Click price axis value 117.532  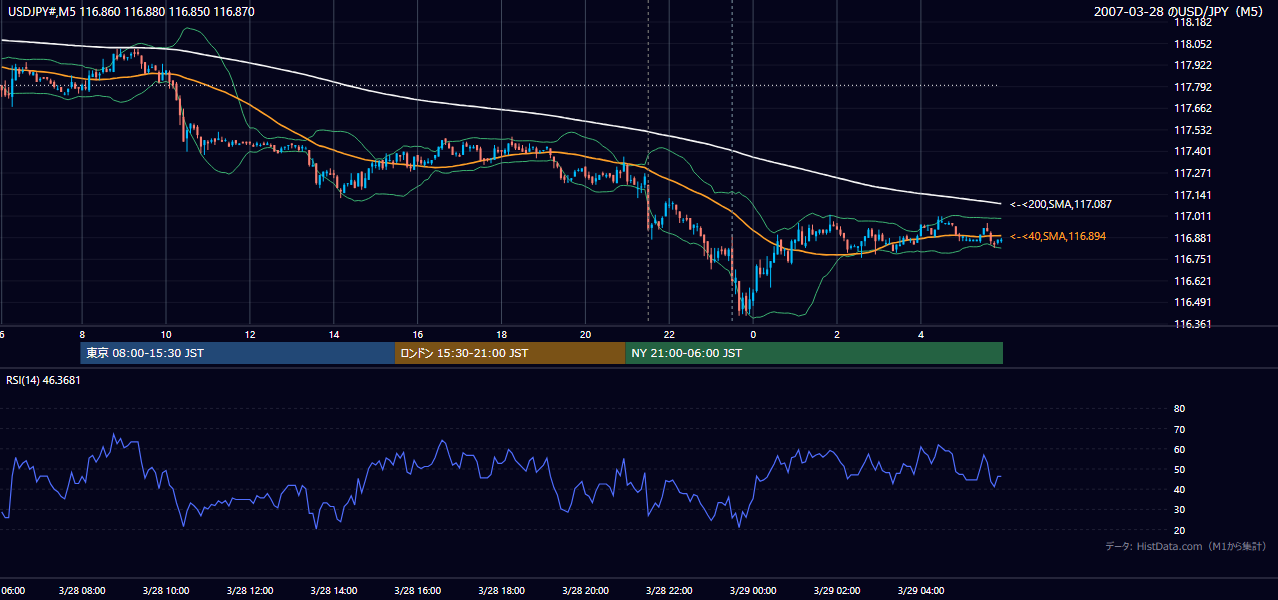click(x=1192, y=130)
